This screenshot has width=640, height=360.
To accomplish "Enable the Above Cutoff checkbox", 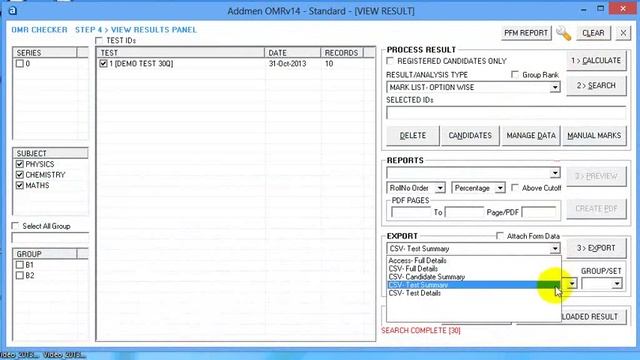I will 515,188.
